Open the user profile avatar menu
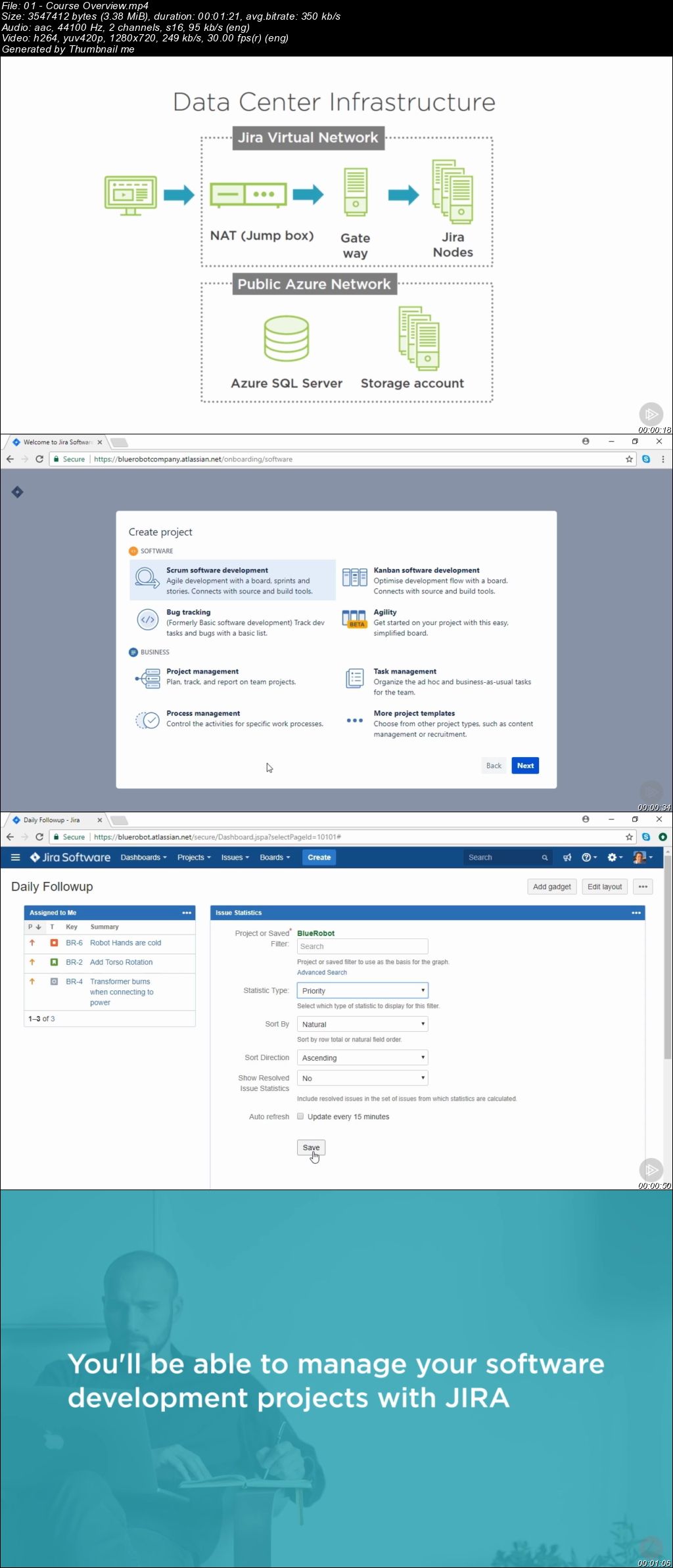Image resolution: width=673 pixels, height=1568 pixels. 642,857
